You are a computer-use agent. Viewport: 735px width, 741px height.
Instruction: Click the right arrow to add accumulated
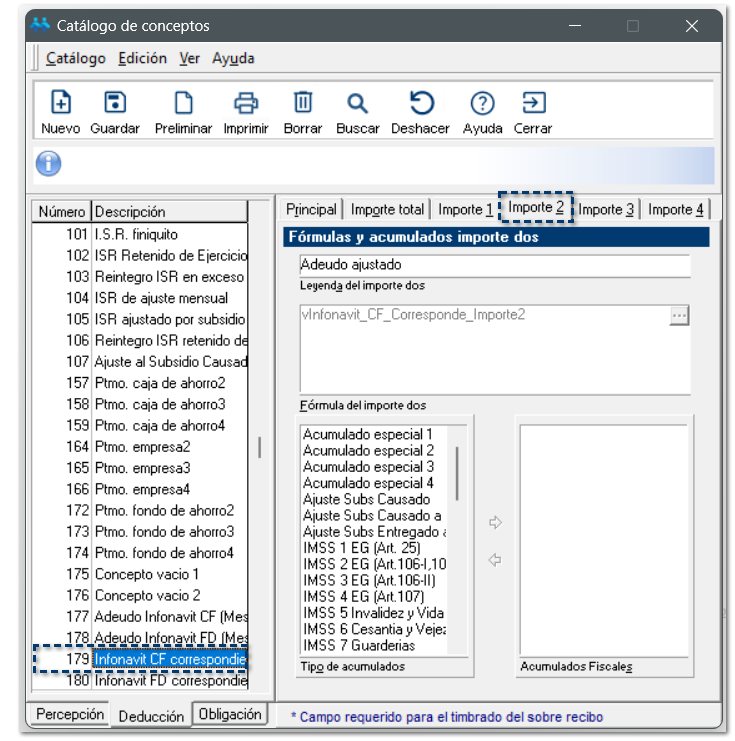point(494,523)
